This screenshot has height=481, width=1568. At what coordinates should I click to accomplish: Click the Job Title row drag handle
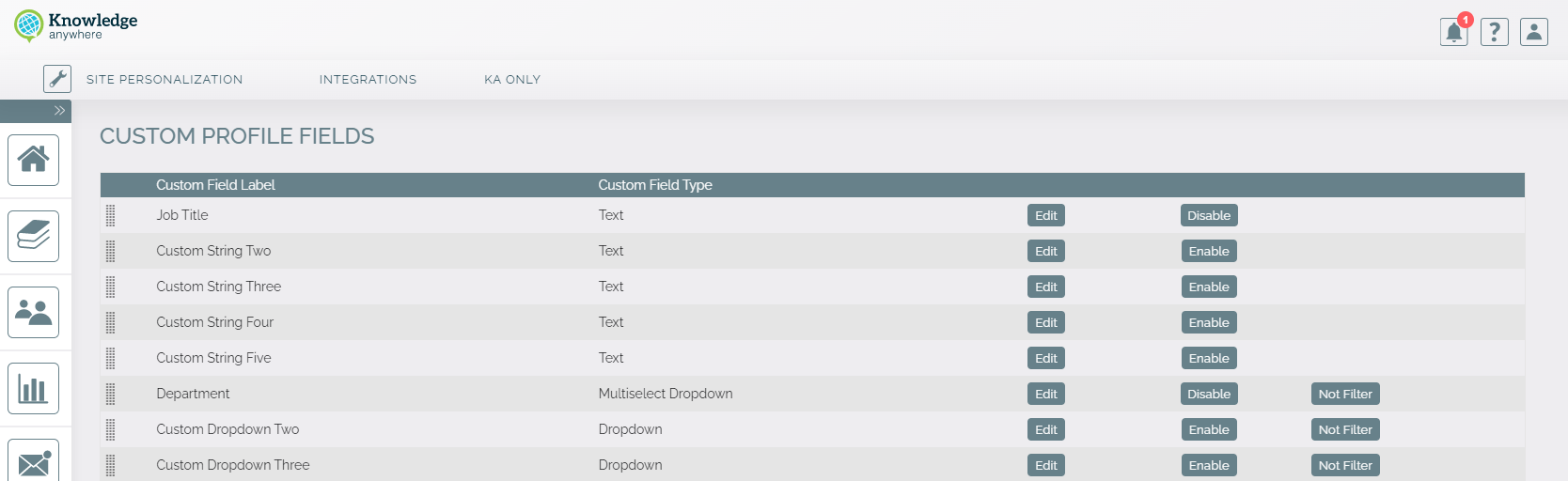coord(111,215)
